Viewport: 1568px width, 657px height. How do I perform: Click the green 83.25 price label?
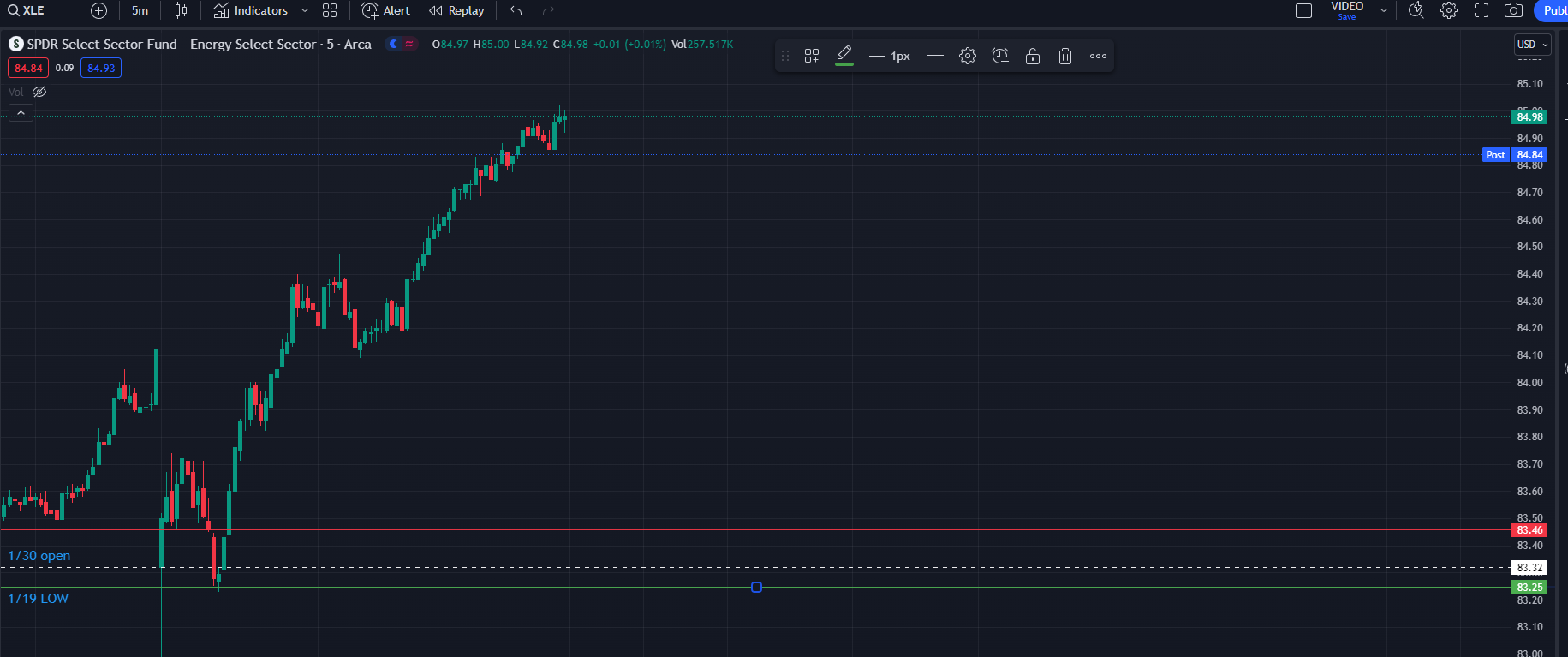[1529, 588]
